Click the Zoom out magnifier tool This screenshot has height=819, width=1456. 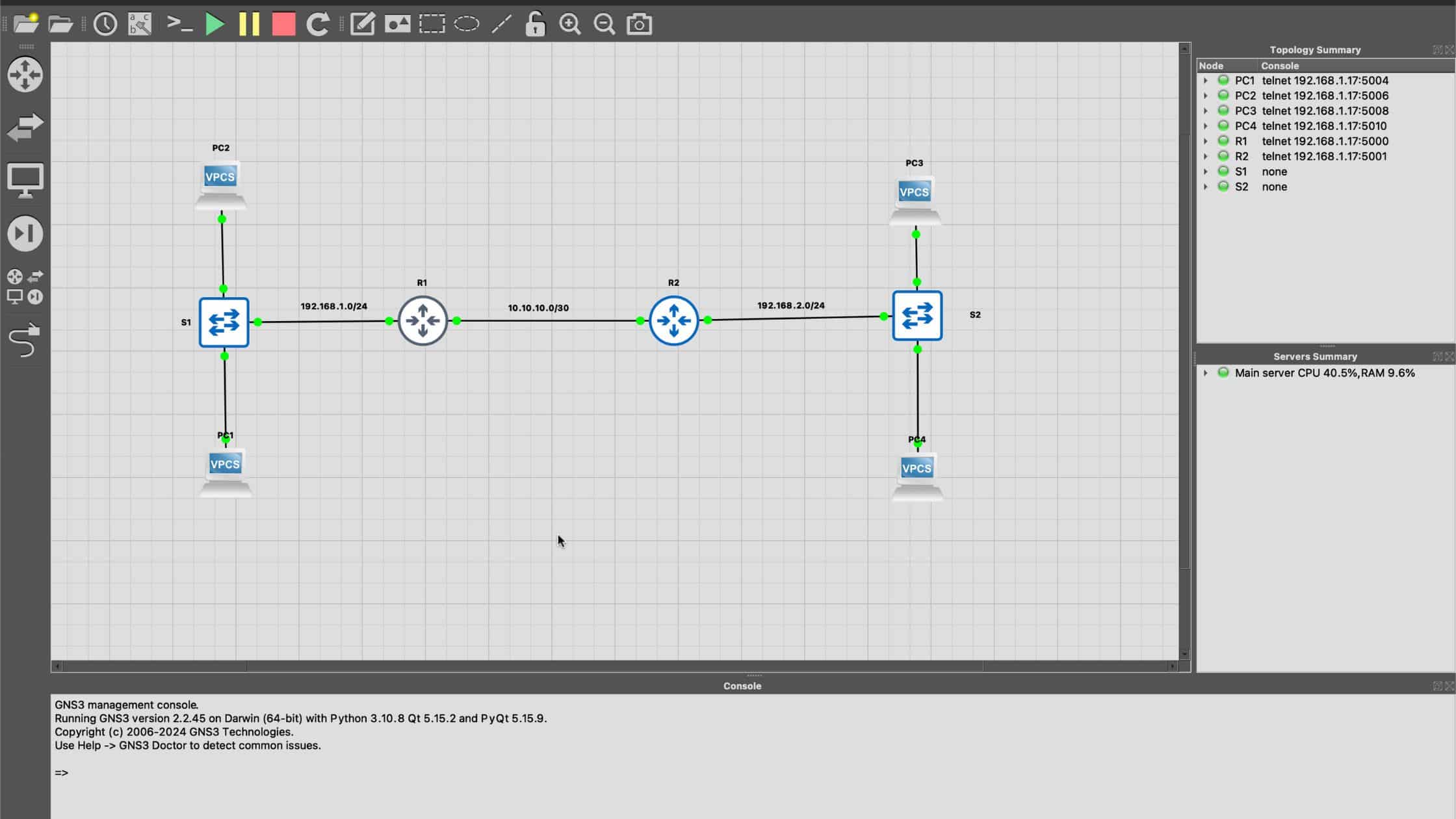coord(605,23)
